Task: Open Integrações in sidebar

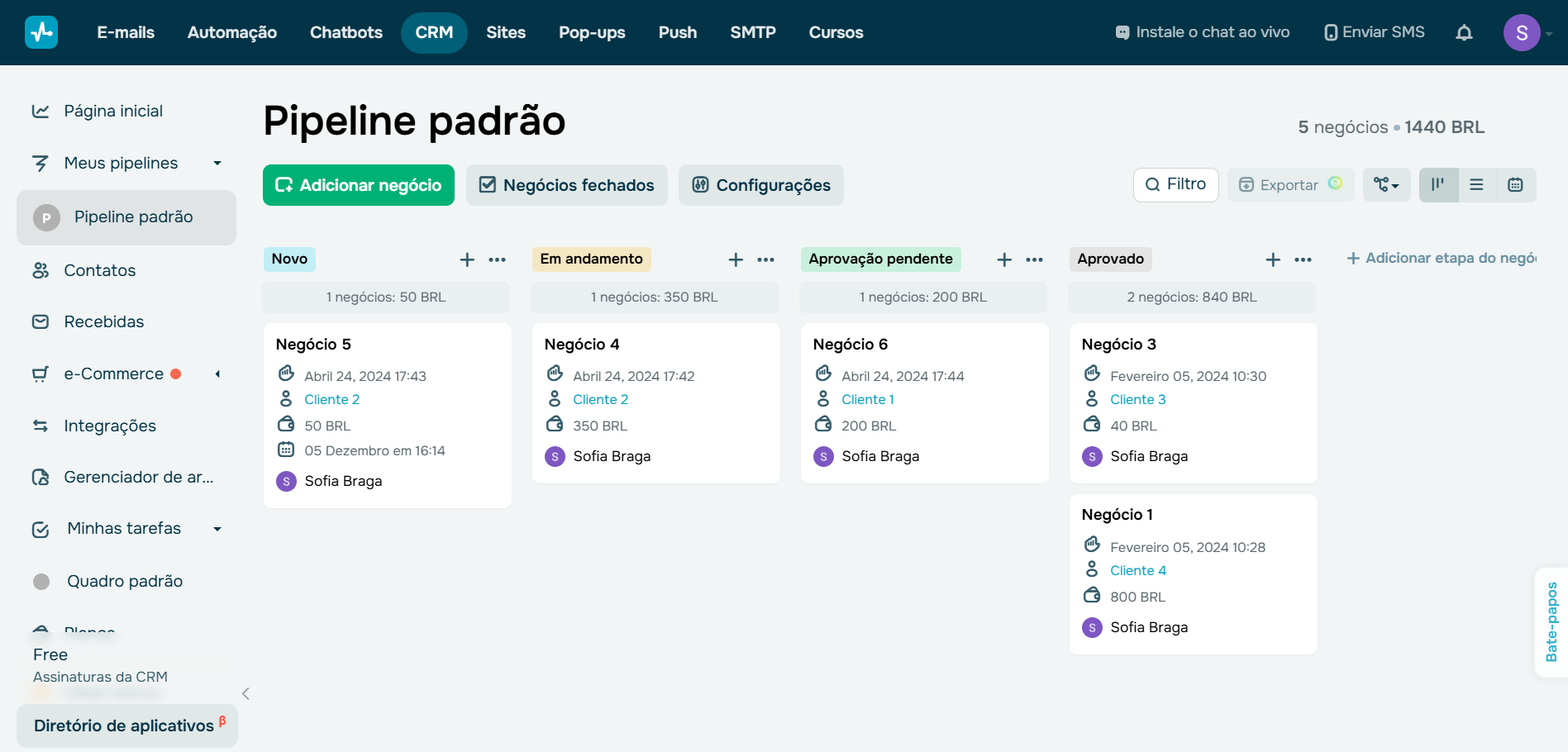Action: [x=110, y=426]
